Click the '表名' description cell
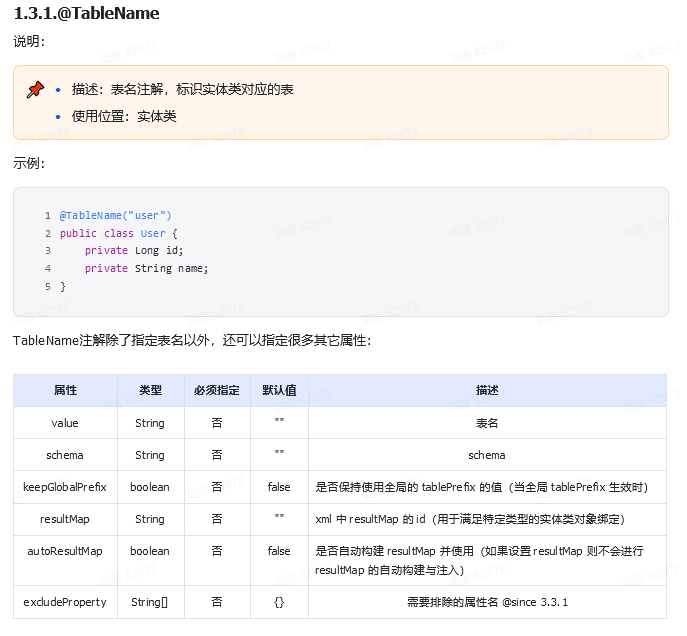The width and height of the screenshot is (687, 636). click(x=487, y=423)
